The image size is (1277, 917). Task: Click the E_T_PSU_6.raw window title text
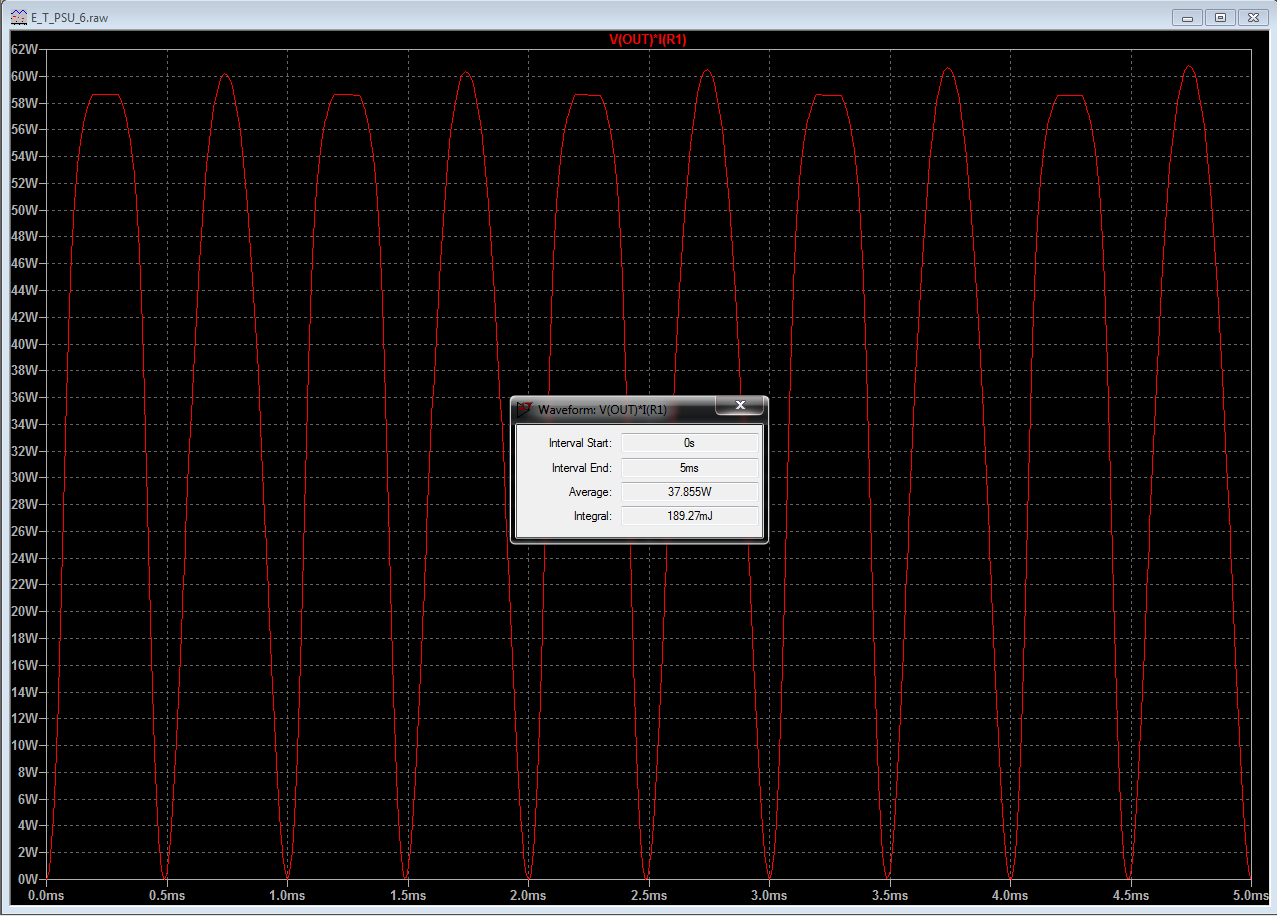70,18
